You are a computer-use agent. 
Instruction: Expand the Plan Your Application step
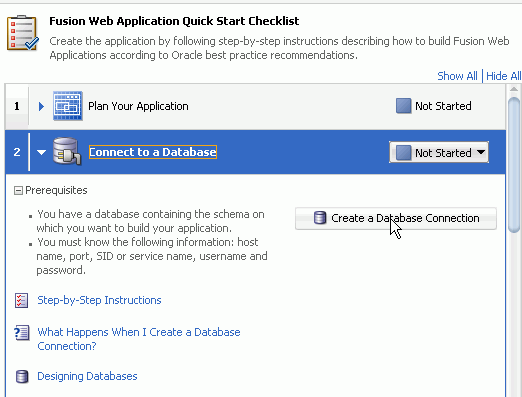pyautogui.click(x=41, y=106)
